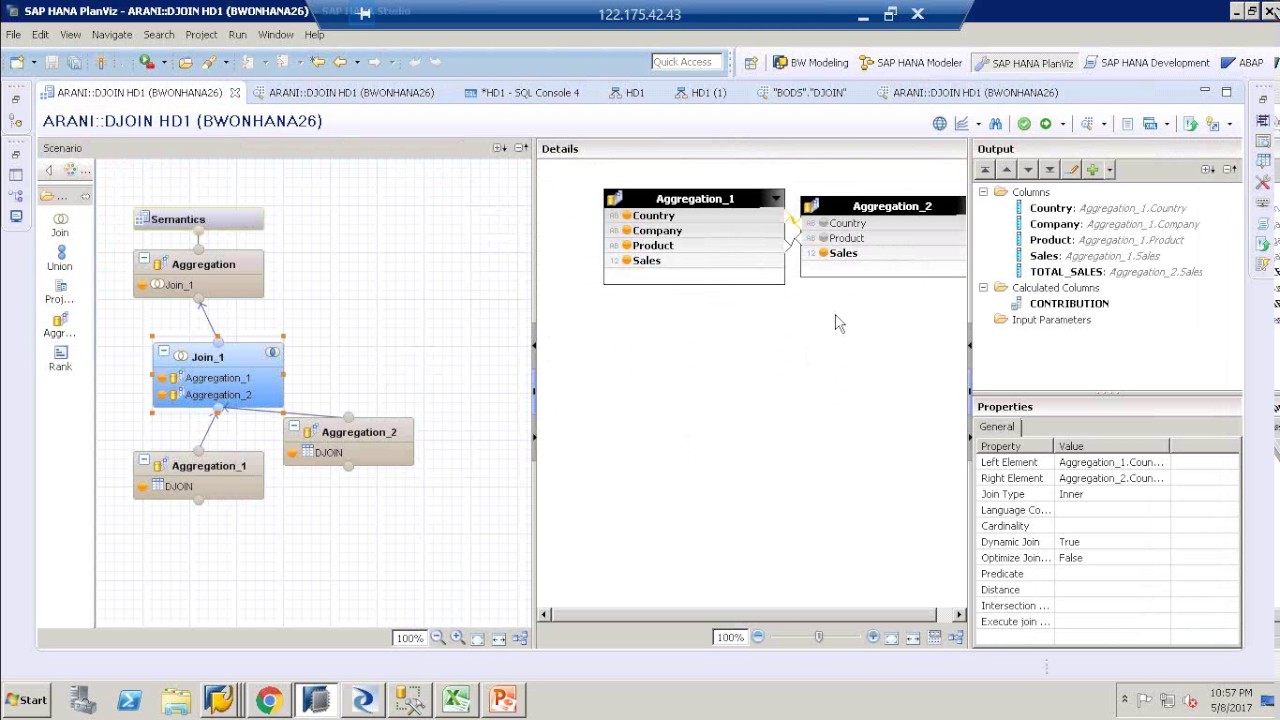Collapse the Columns folder in Output
This screenshot has height=720, width=1280.
[x=984, y=192]
